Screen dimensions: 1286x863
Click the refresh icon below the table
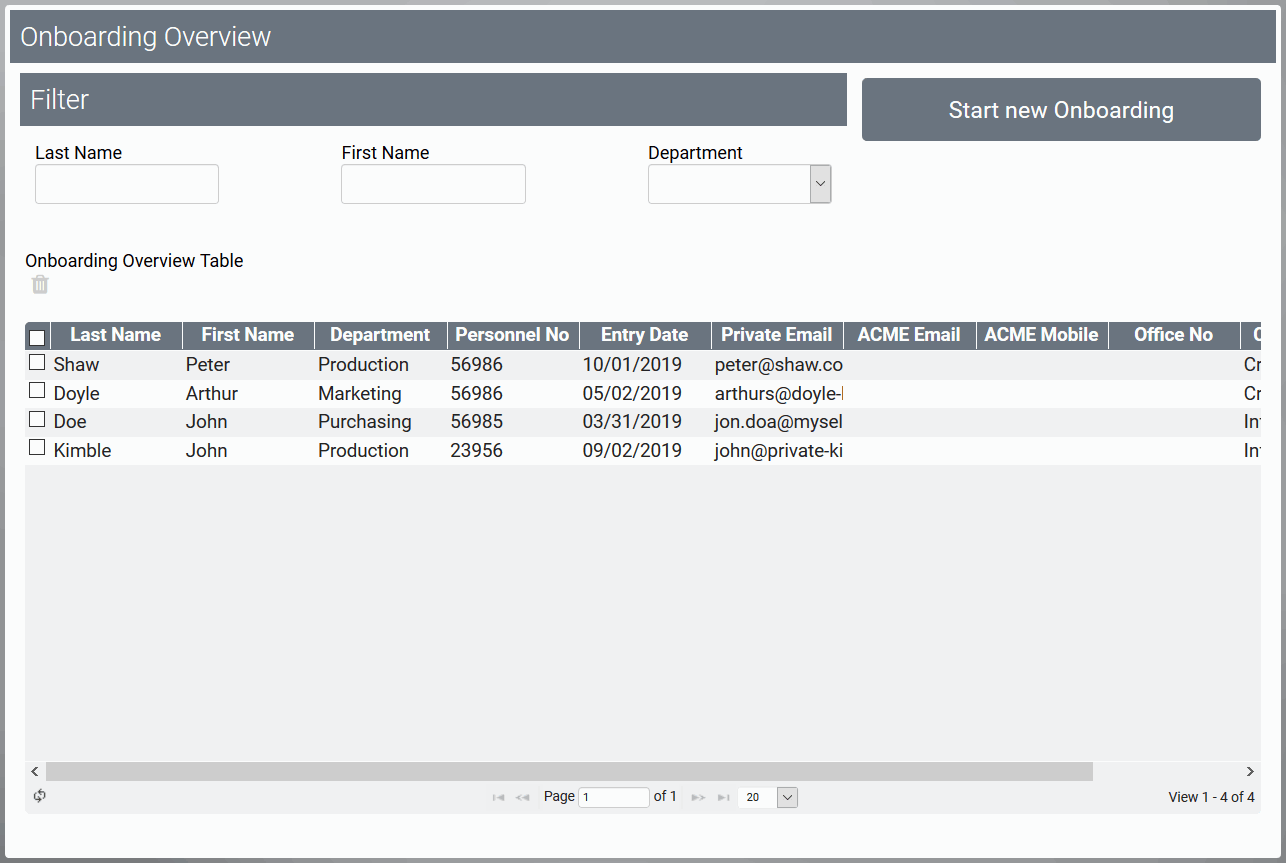(40, 796)
